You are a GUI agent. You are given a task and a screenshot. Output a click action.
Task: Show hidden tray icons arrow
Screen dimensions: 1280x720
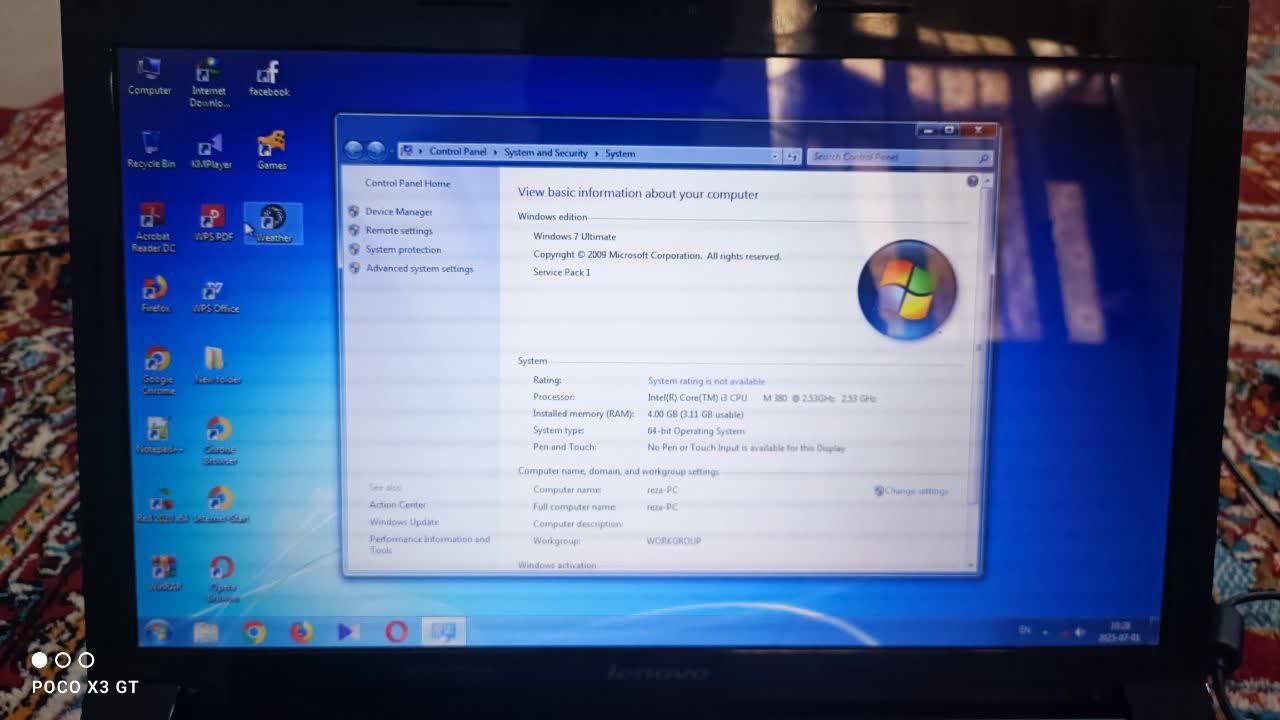tap(1045, 632)
